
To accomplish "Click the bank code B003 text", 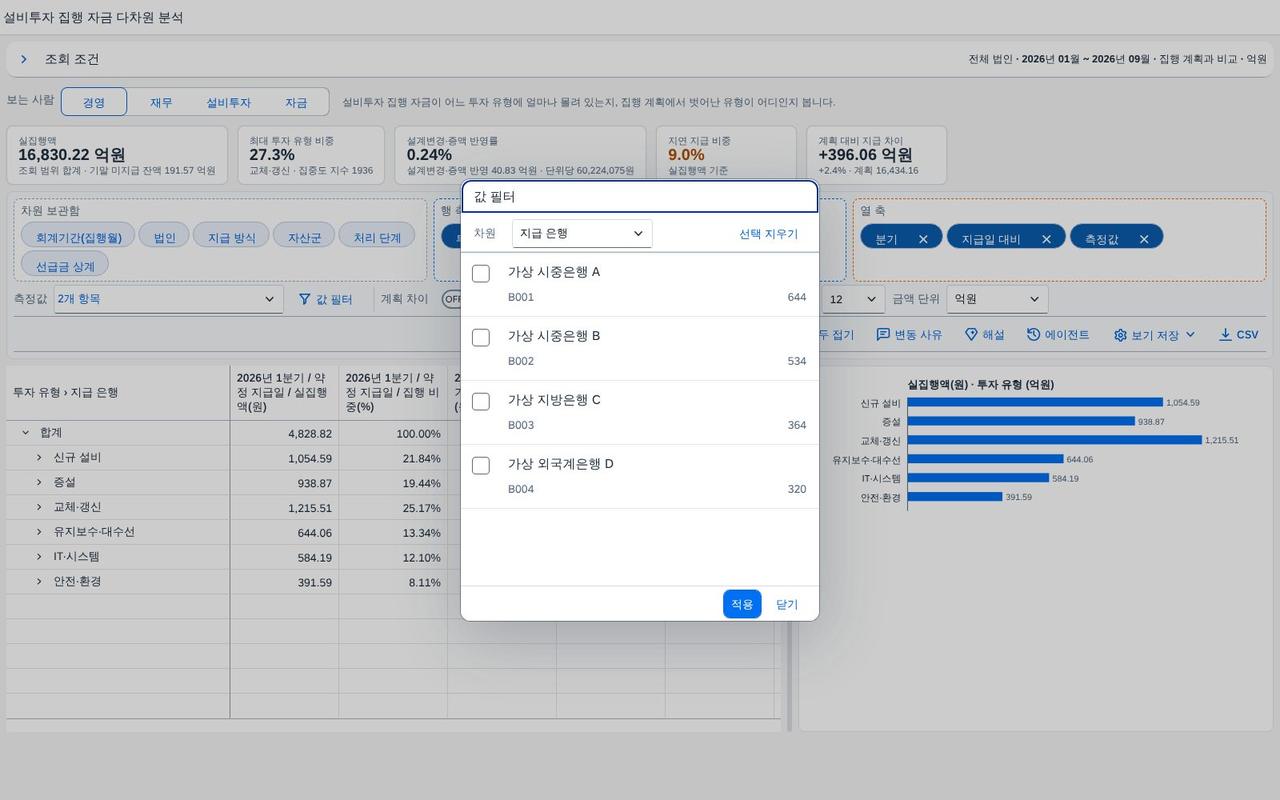I will pyautogui.click(x=521, y=425).
